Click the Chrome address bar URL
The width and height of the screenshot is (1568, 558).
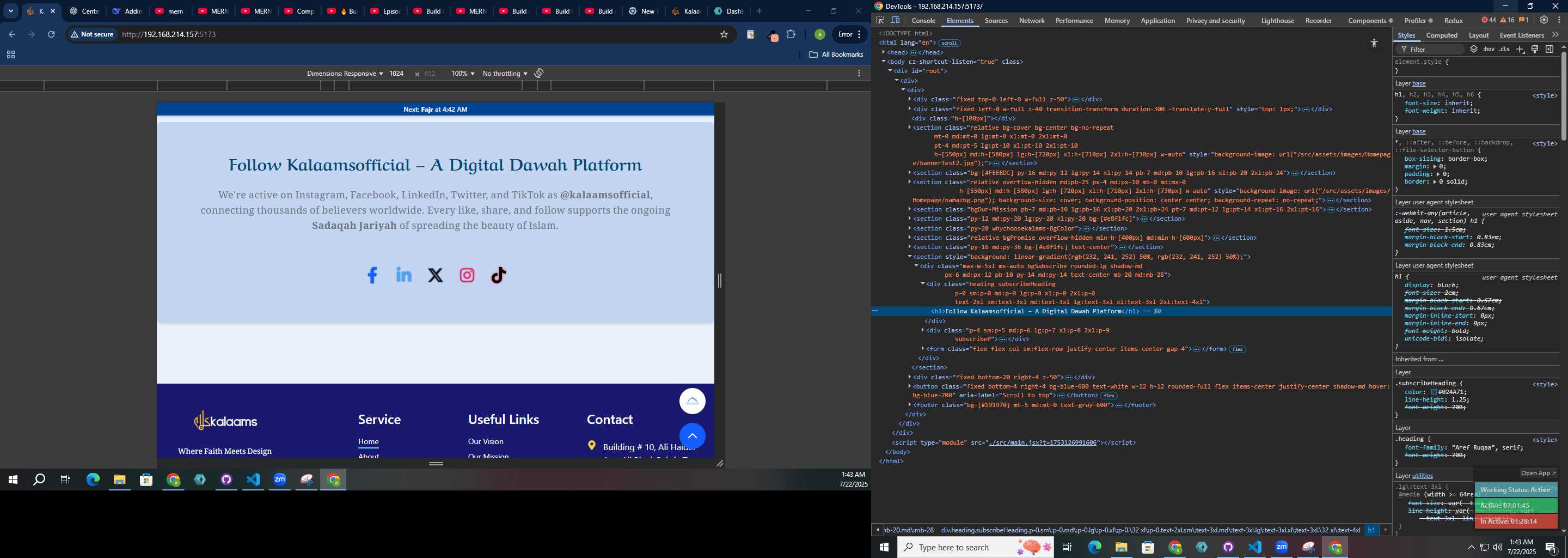[x=169, y=35]
